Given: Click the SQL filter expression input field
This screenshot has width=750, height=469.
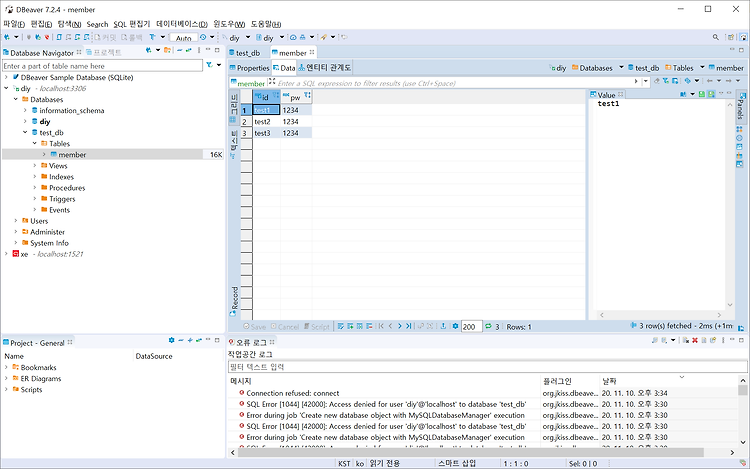Looking at the screenshot, I should pyautogui.click(x=454, y=83).
